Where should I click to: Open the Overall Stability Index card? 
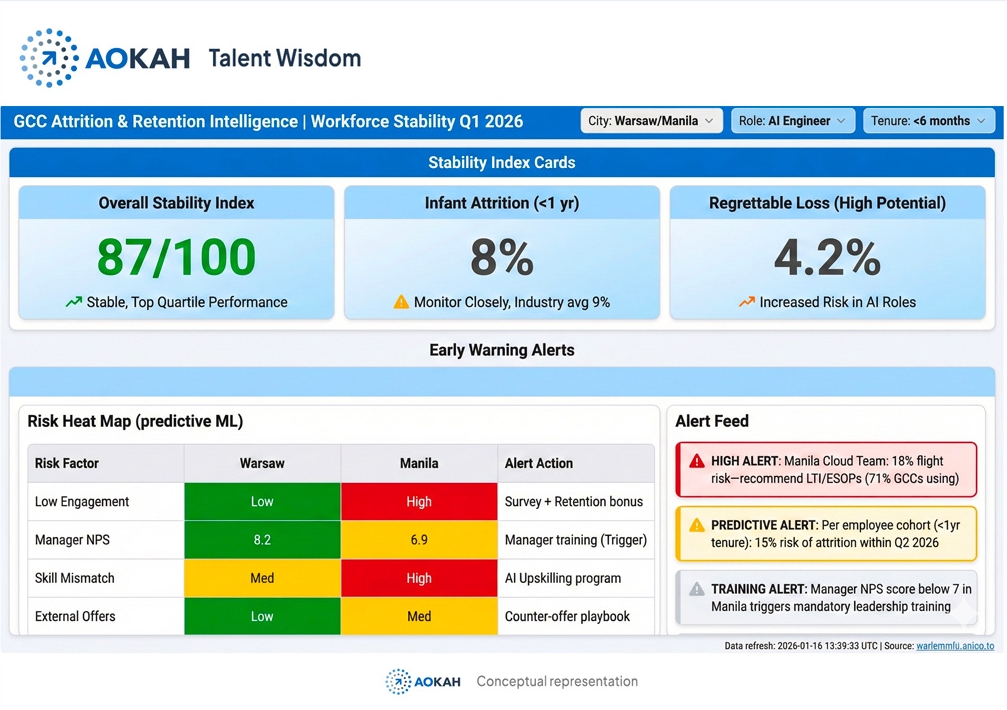pyautogui.click(x=176, y=252)
